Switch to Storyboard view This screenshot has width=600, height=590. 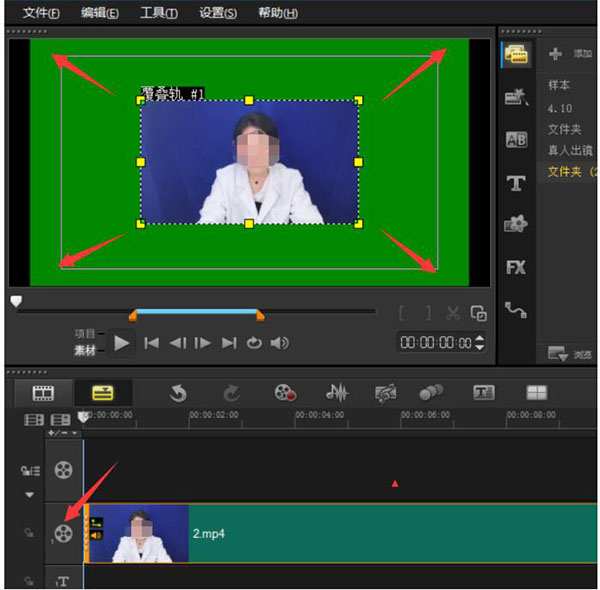(x=43, y=393)
